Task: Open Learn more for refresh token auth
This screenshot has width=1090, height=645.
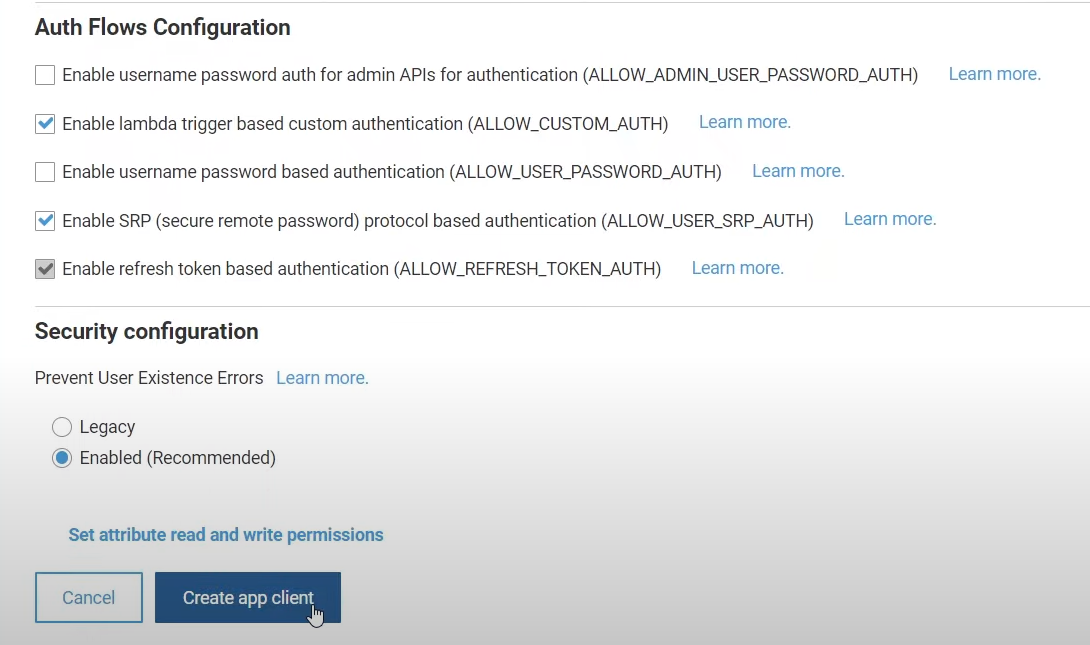Action: pos(738,268)
